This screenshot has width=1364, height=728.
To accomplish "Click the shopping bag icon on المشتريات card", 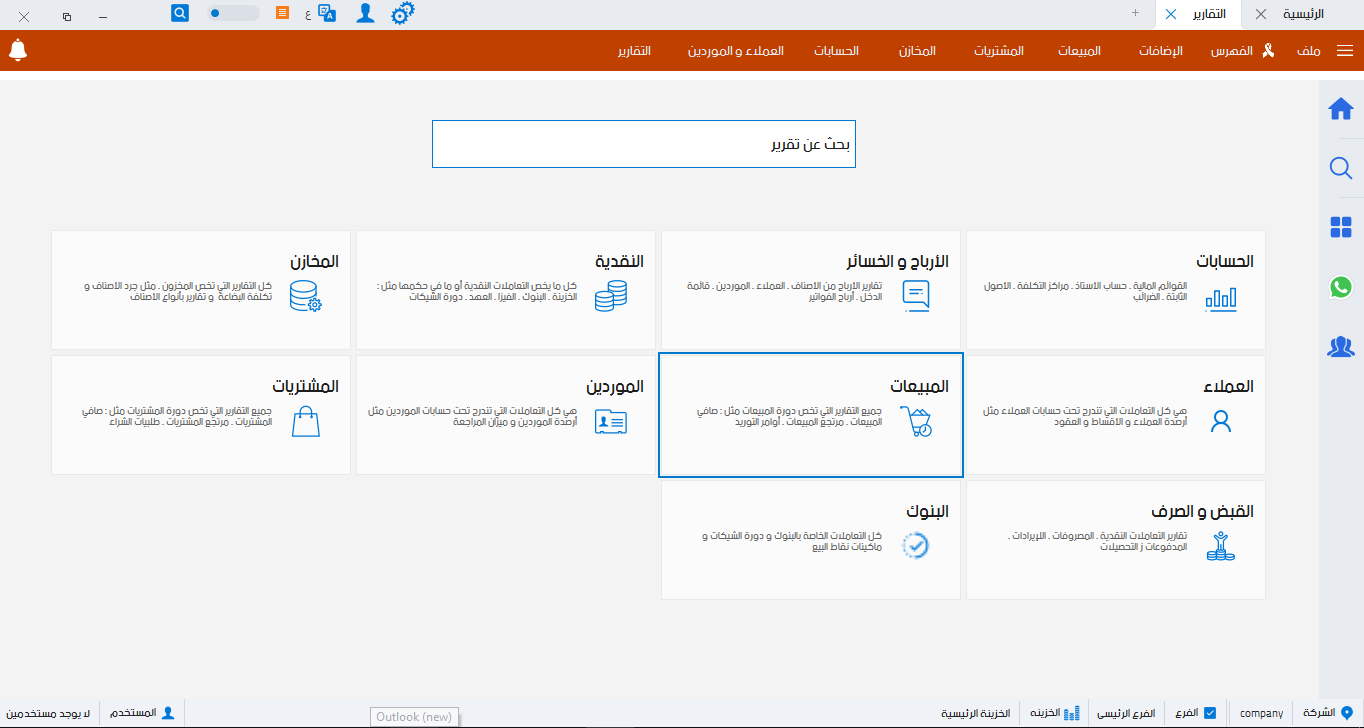I will coord(306,421).
